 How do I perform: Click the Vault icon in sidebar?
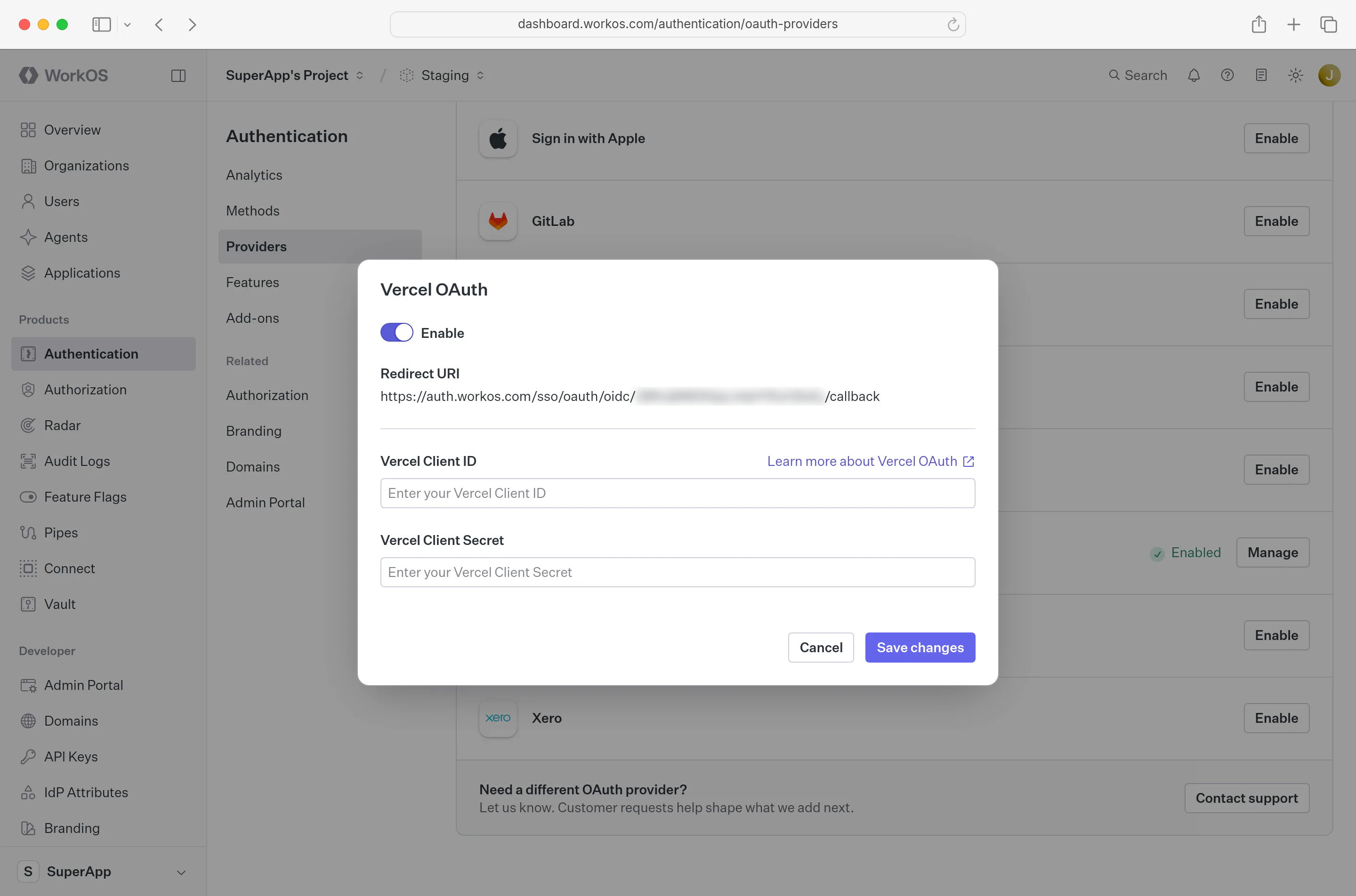click(x=28, y=604)
